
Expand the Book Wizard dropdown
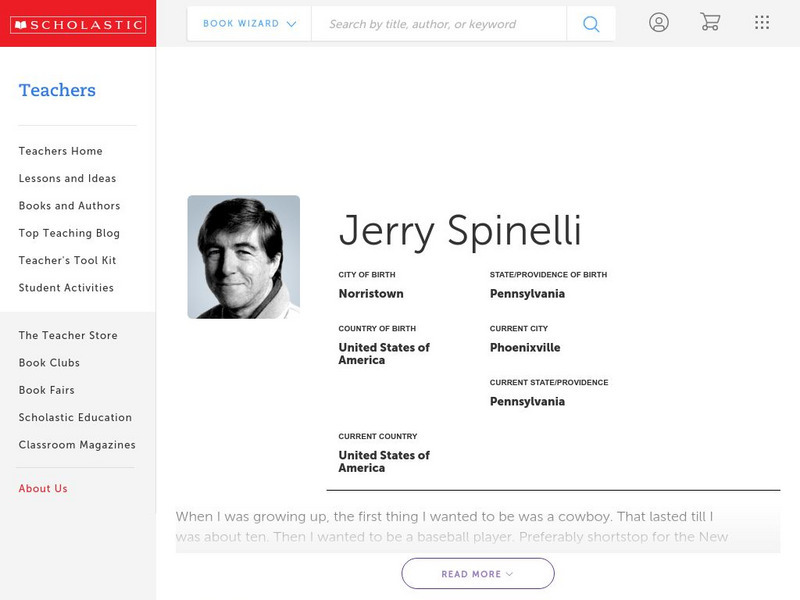(x=249, y=24)
